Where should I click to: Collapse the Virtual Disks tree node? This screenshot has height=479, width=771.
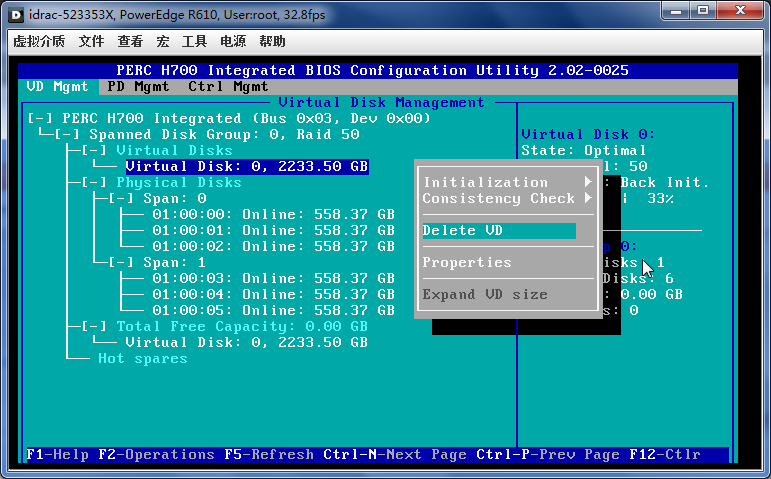click(x=94, y=150)
